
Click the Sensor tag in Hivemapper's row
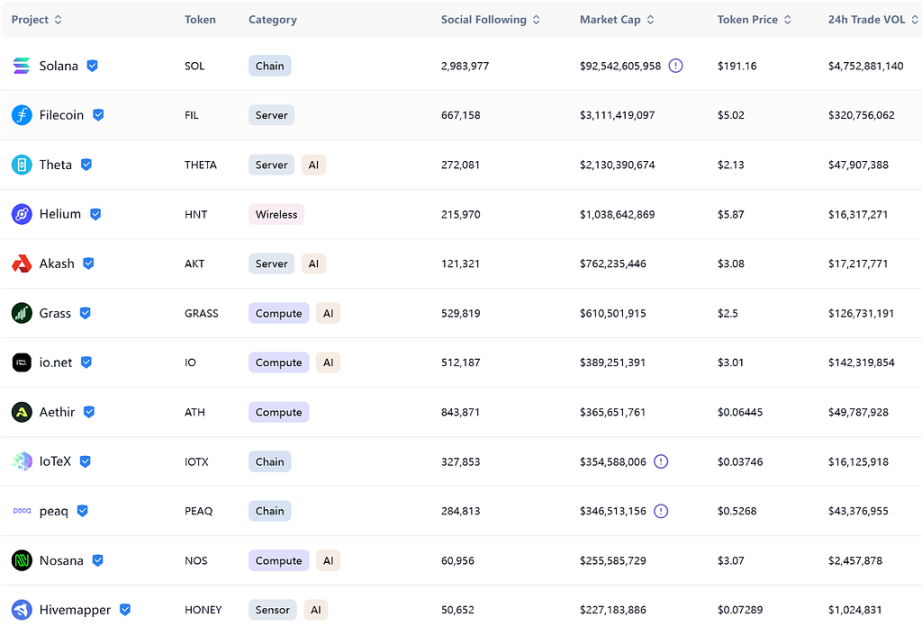coord(273,610)
